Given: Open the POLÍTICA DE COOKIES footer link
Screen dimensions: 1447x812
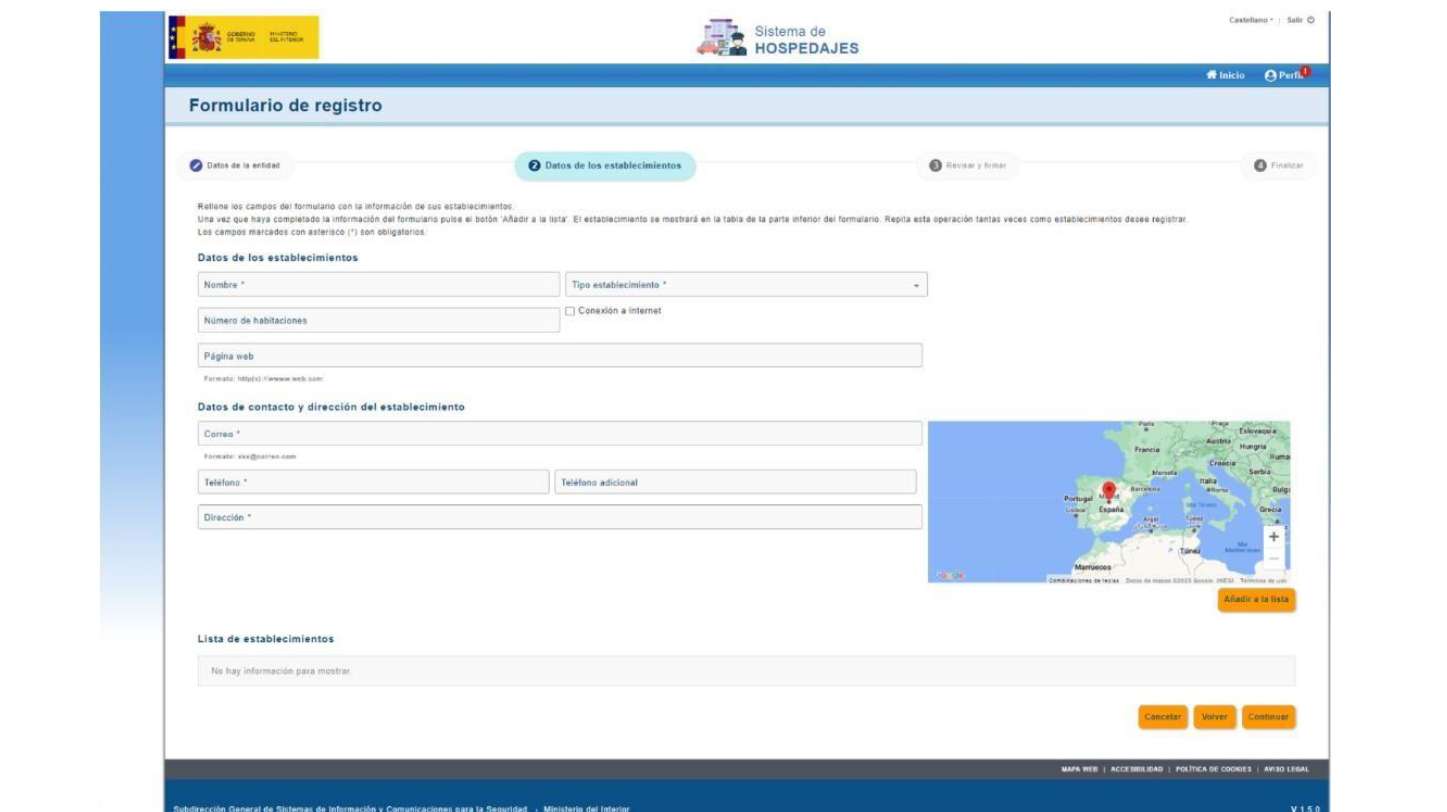Looking at the screenshot, I should (x=1213, y=770).
